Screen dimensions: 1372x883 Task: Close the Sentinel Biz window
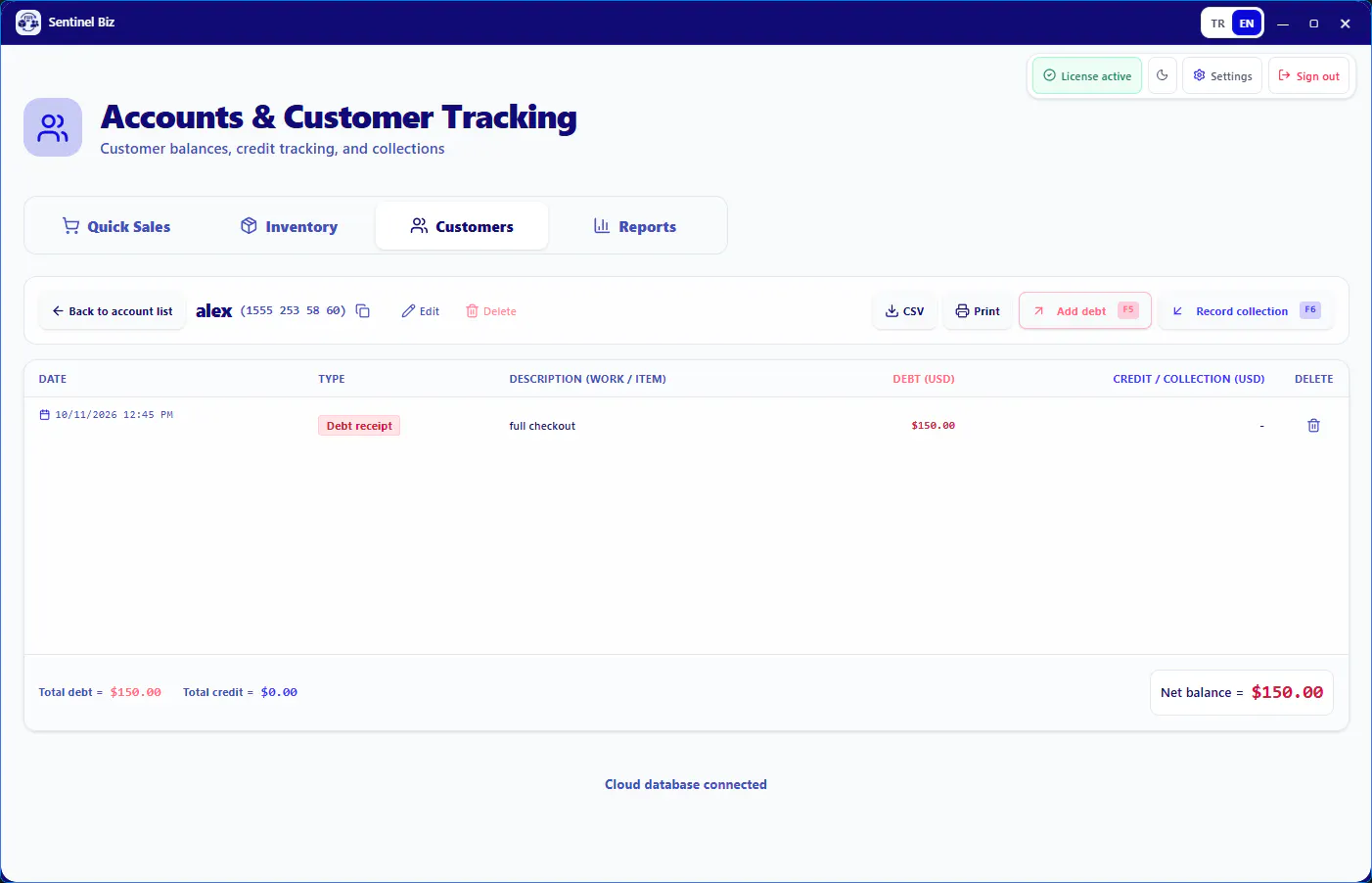point(1345,23)
